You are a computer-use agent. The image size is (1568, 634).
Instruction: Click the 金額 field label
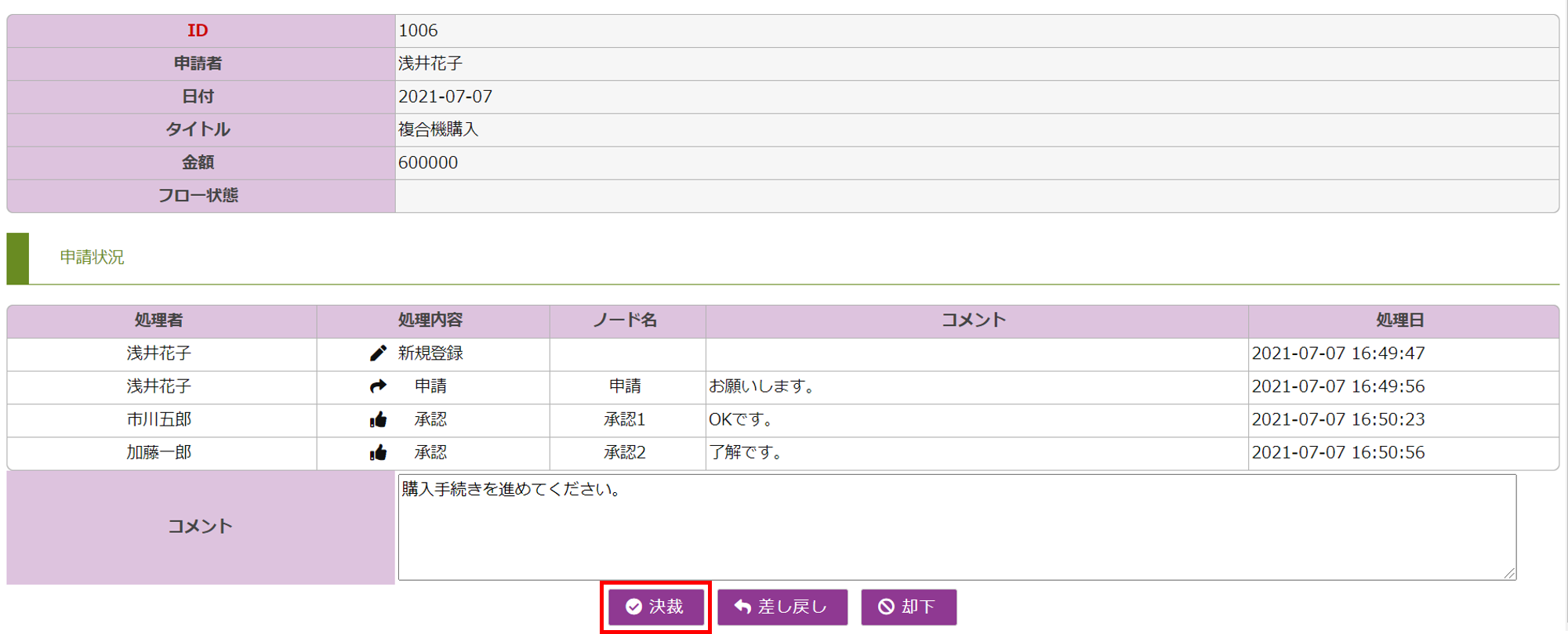(x=198, y=162)
